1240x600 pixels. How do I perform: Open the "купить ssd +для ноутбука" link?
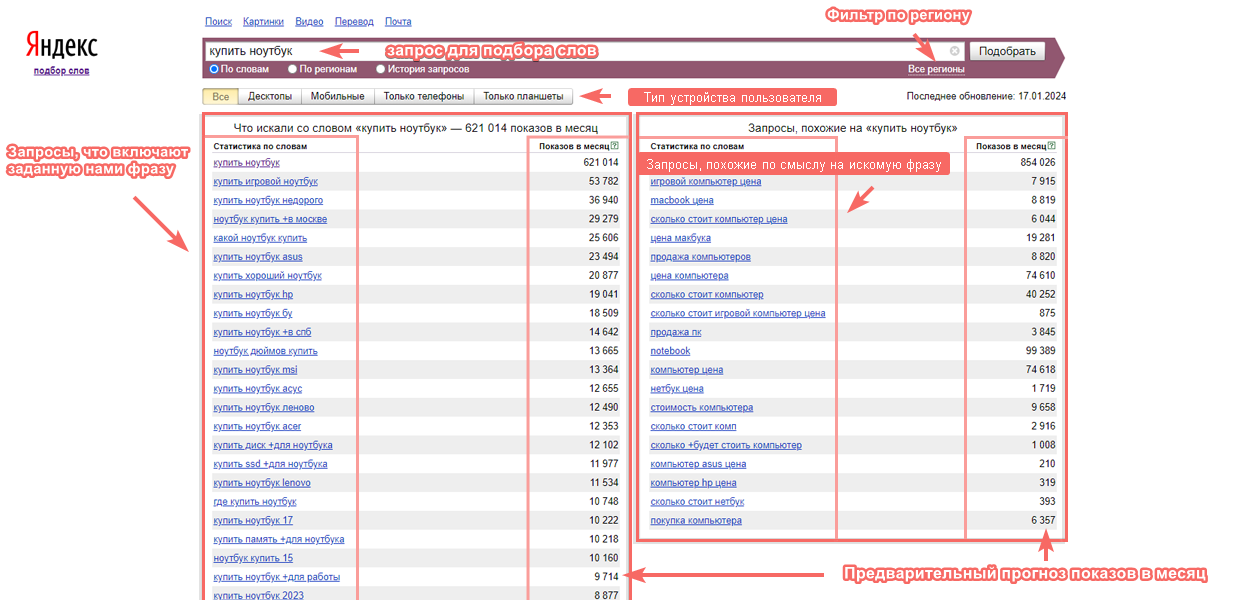point(270,464)
